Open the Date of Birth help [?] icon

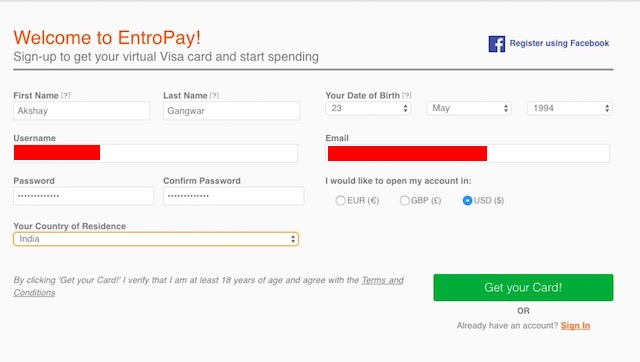point(407,95)
